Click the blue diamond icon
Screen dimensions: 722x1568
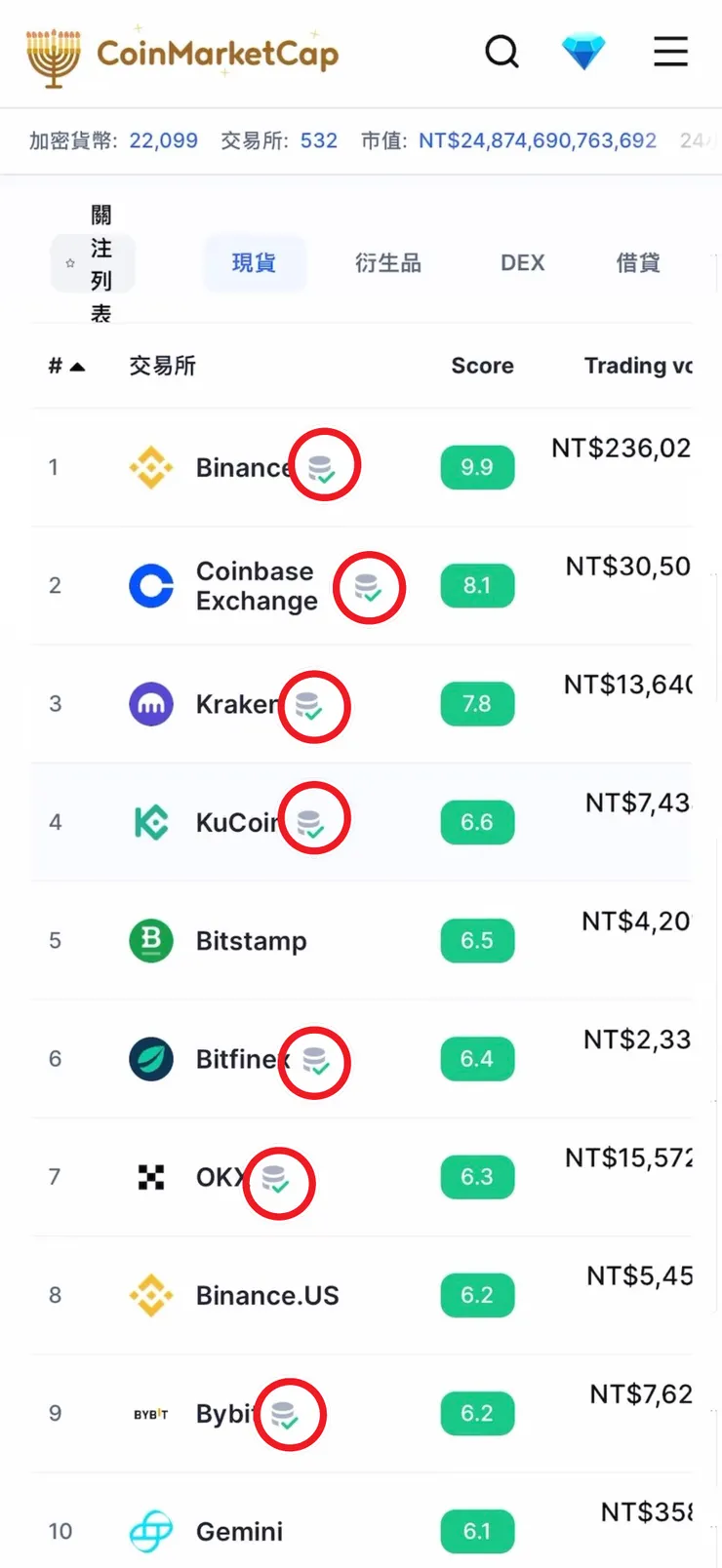[x=583, y=51]
